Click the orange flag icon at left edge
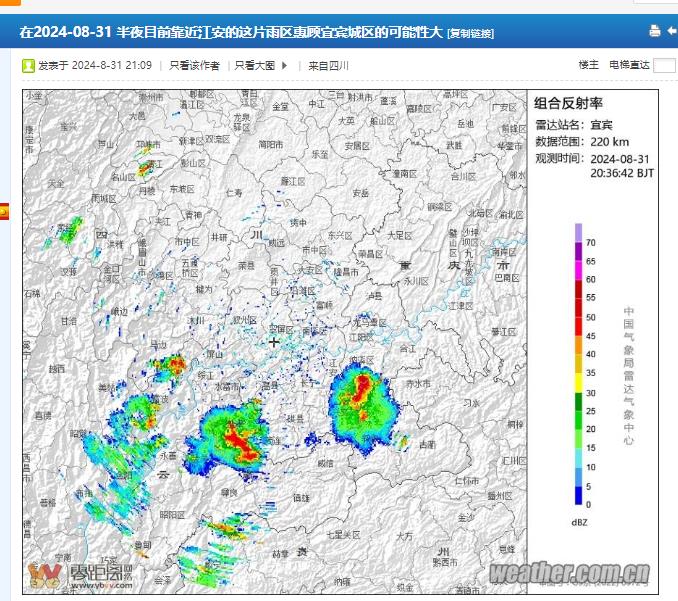The height and width of the screenshot is (601, 678). 4,211
